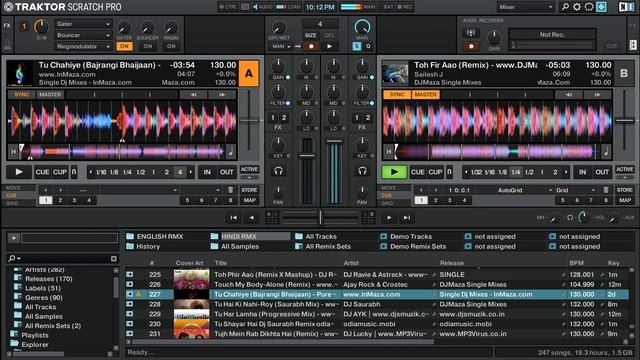Open the Bouncer effect selector dropdown
640x360 pixels.
[x=83, y=35]
